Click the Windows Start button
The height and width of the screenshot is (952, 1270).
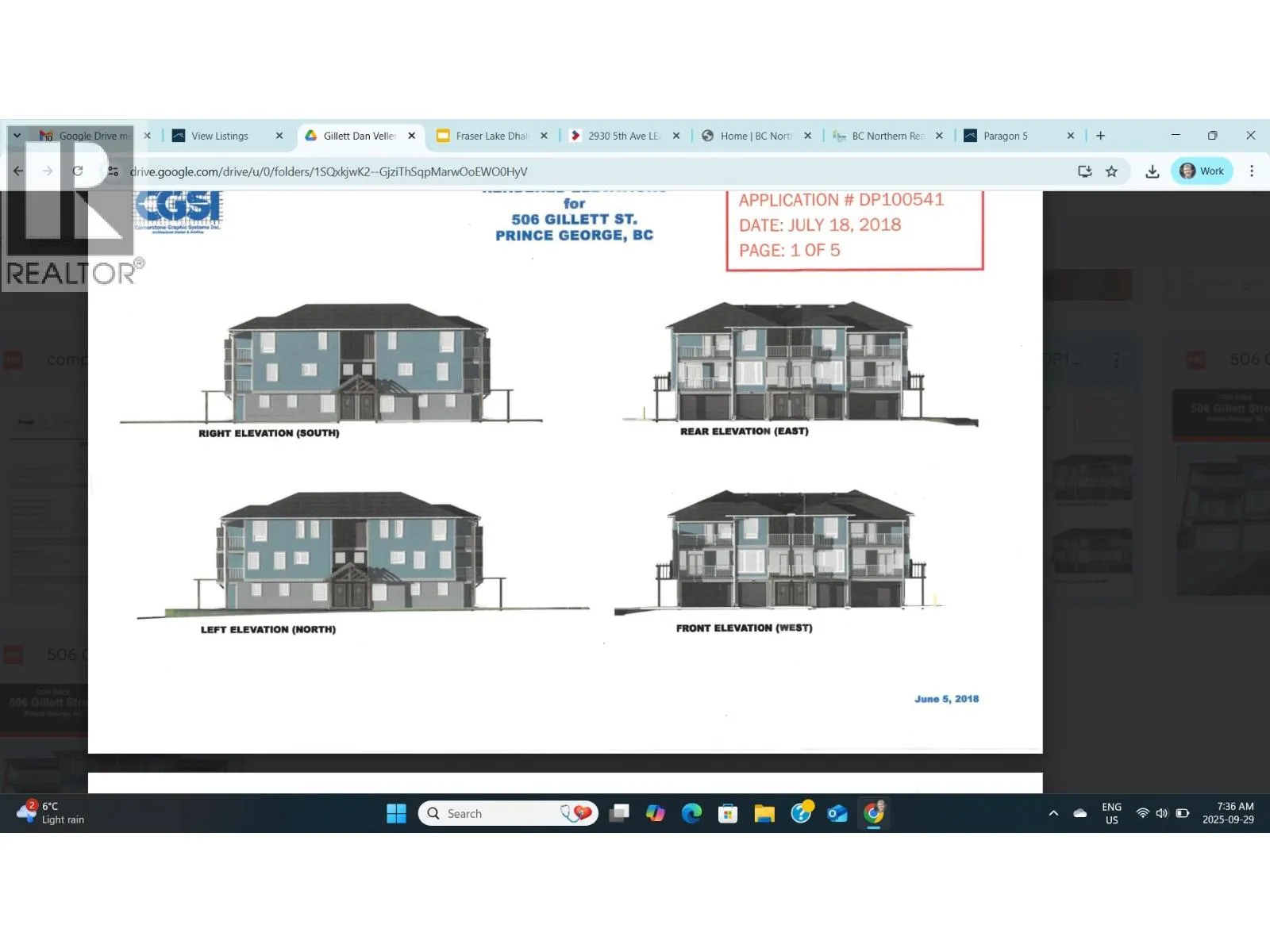[x=396, y=813]
